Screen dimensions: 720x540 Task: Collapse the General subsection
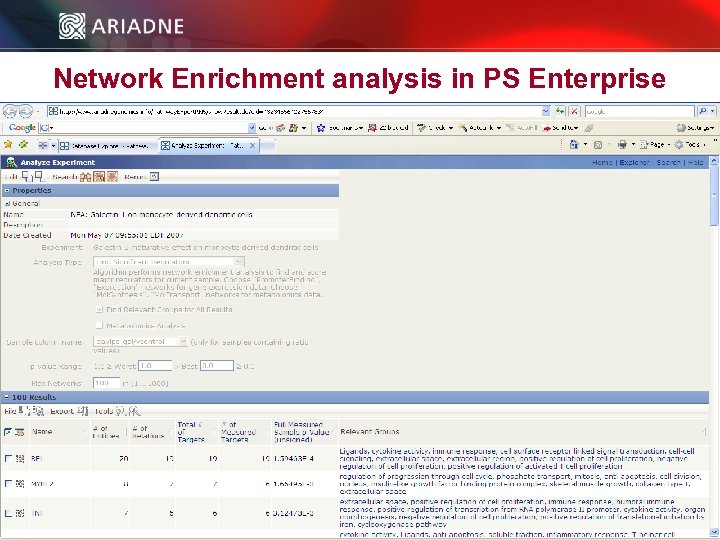[7, 203]
